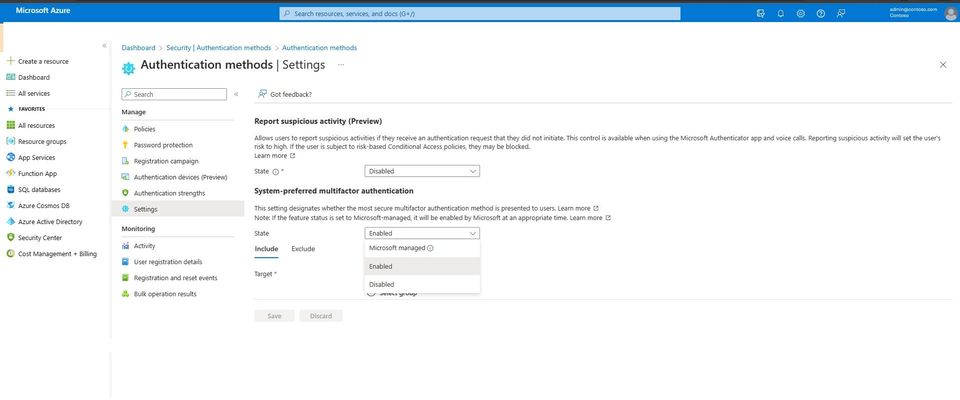960x400 pixels.
Task: Collapse the left portal sidebar
Action: (104, 46)
